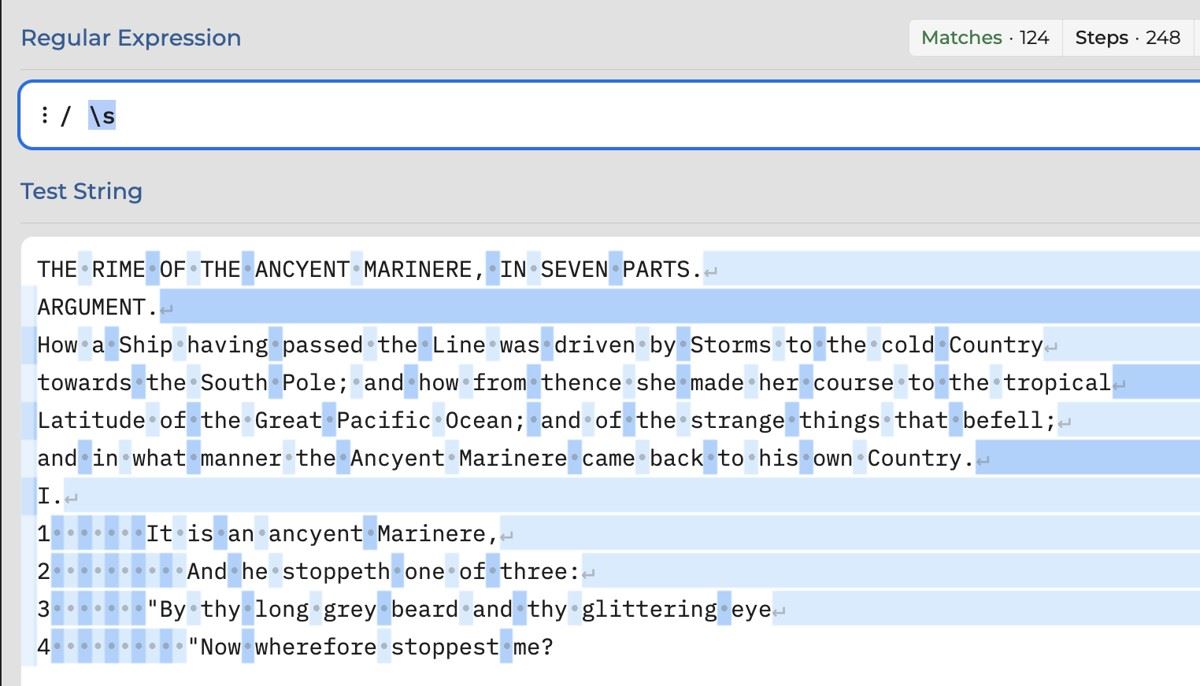Click the regular expression input field
This screenshot has height=686, width=1200.
tap(608, 116)
